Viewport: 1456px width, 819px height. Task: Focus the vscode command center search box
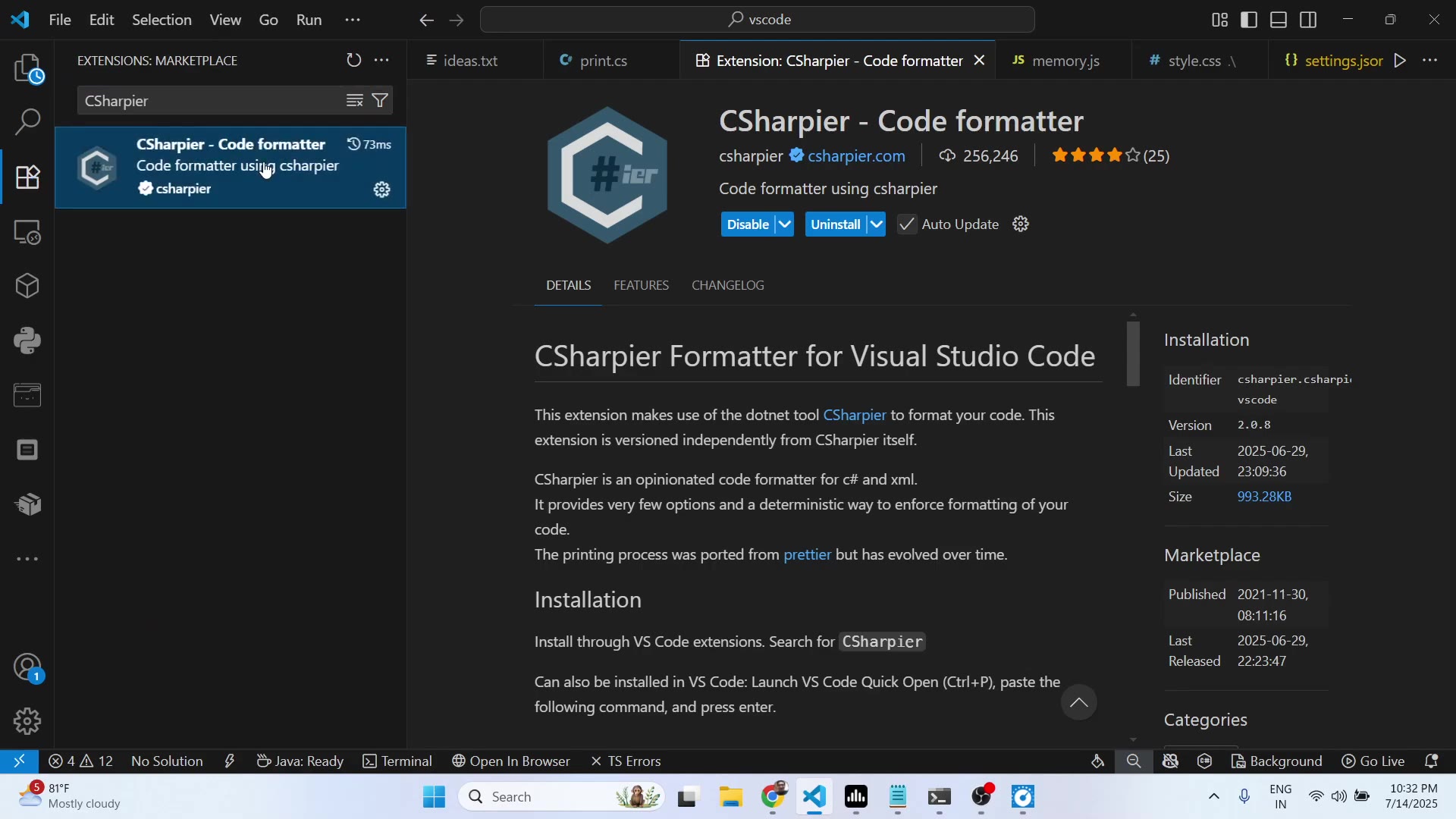tap(757, 20)
